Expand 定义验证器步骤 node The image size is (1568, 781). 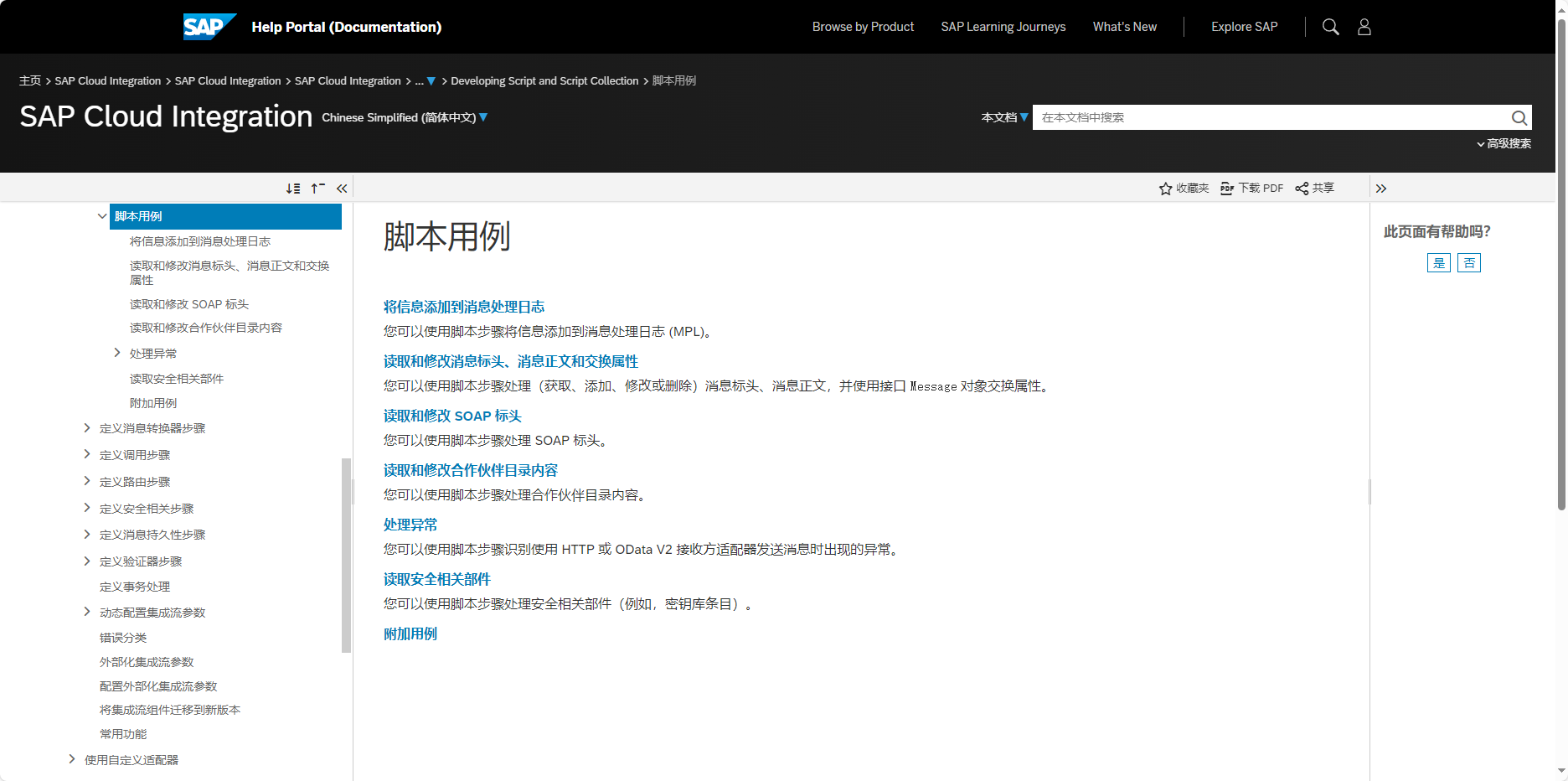pyautogui.click(x=87, y=561)
